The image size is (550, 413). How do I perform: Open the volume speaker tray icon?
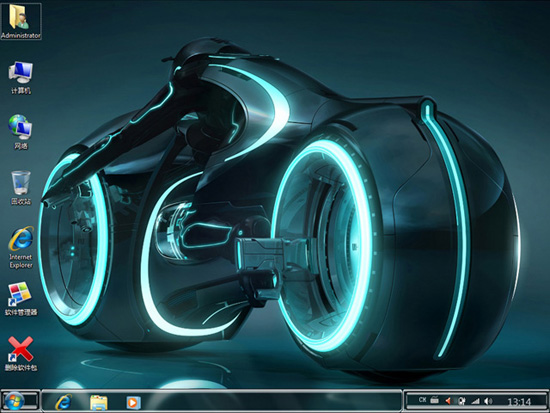(488, 401)
